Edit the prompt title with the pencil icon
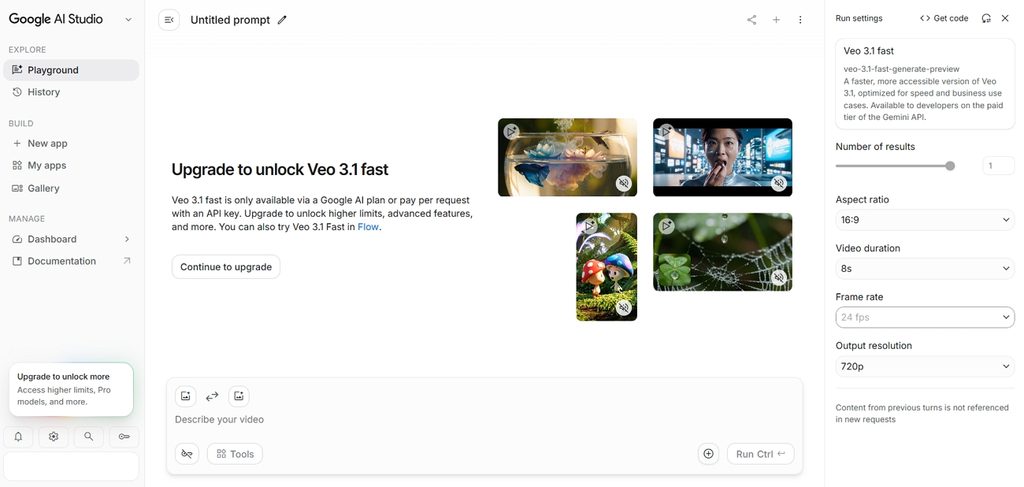 click(282, 20)
